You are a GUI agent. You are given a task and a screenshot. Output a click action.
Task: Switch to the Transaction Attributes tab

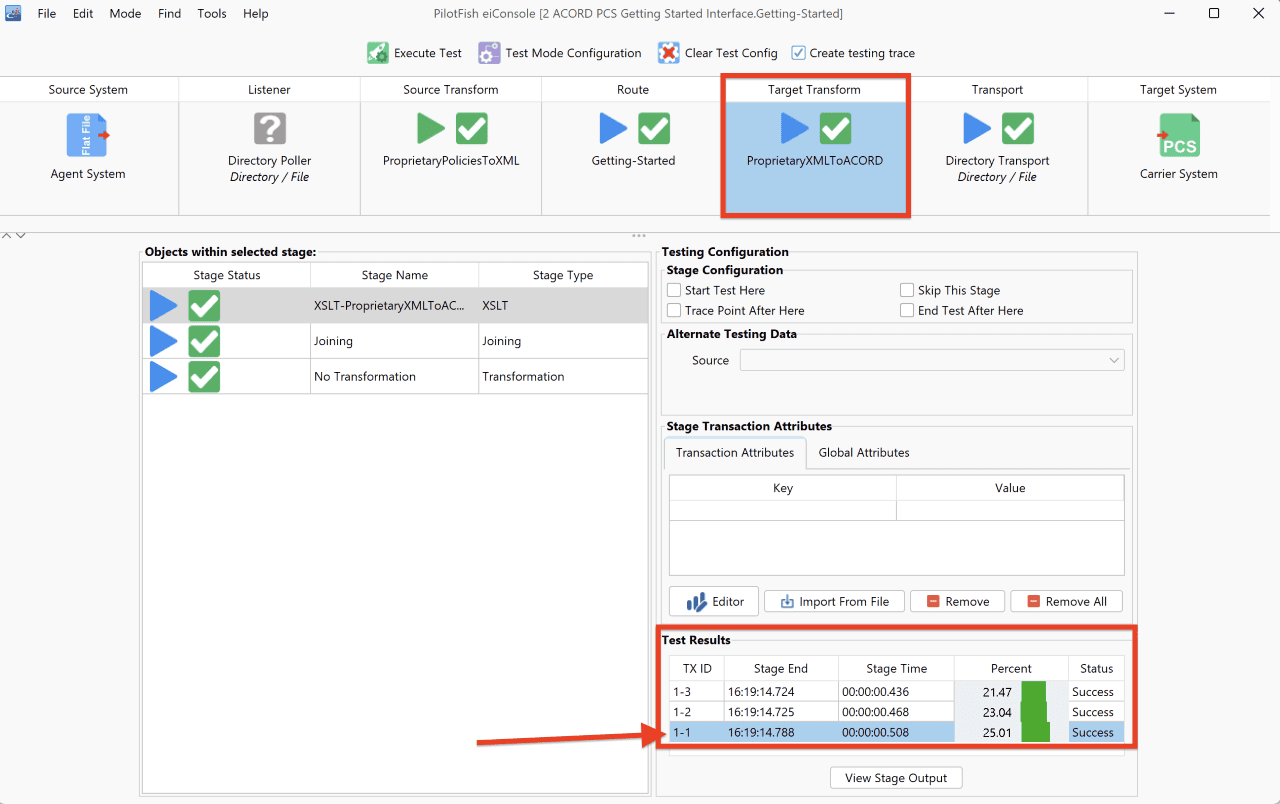(x=735, y=453)
